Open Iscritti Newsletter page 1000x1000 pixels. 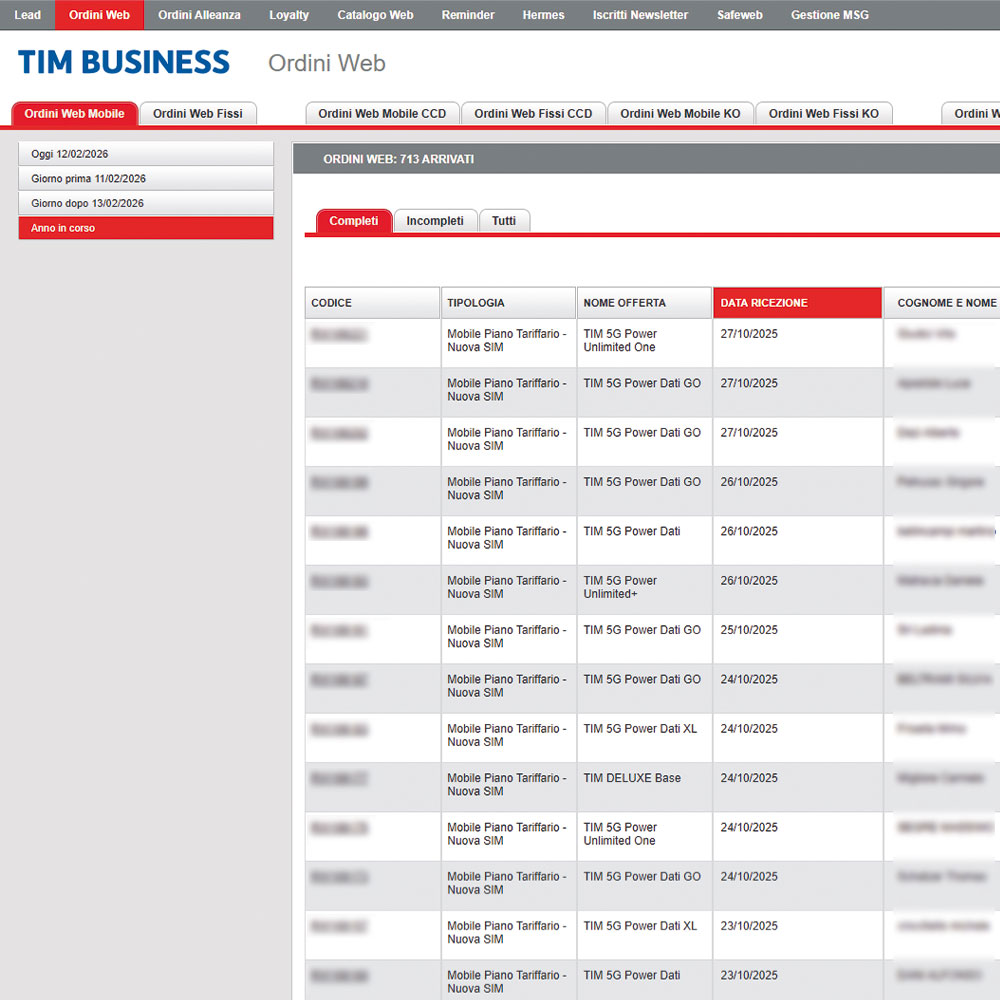[640, 15]
